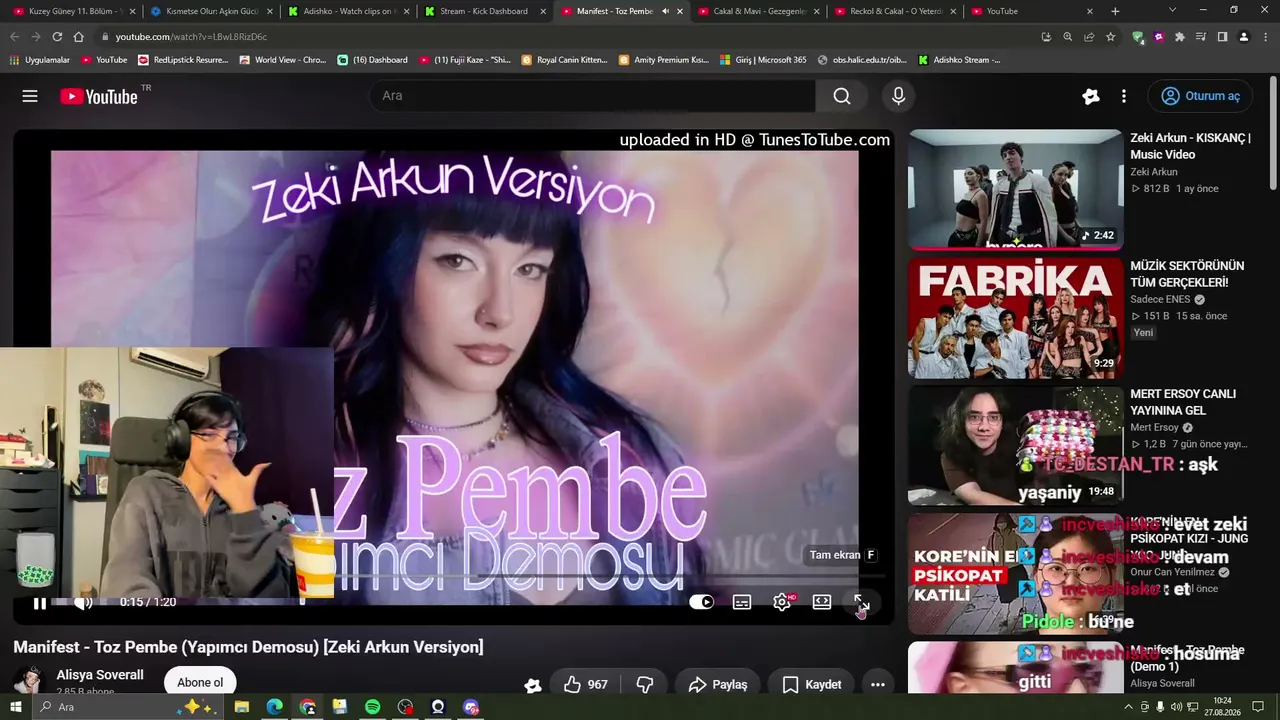Toggle subtitles on the player

tap(742, 602)
